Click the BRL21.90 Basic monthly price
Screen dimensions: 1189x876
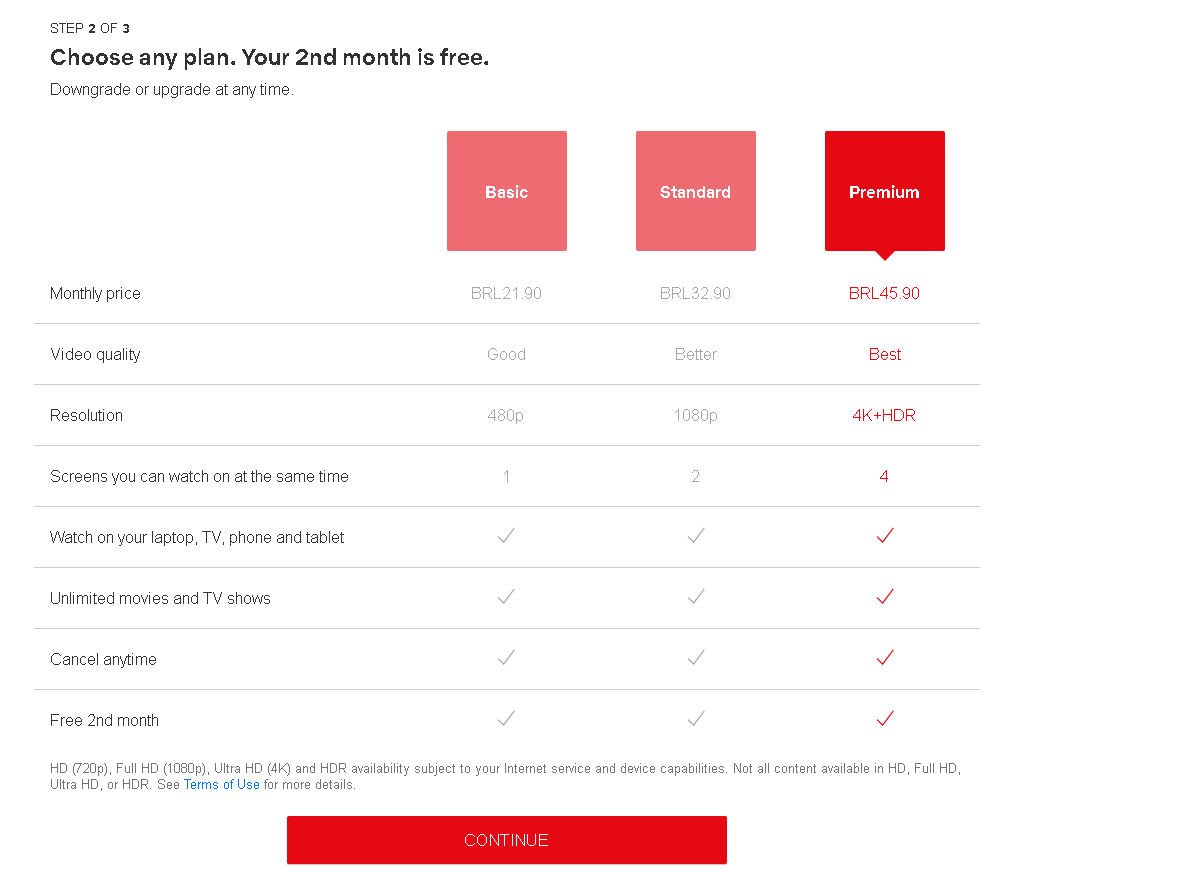point(507,294)
